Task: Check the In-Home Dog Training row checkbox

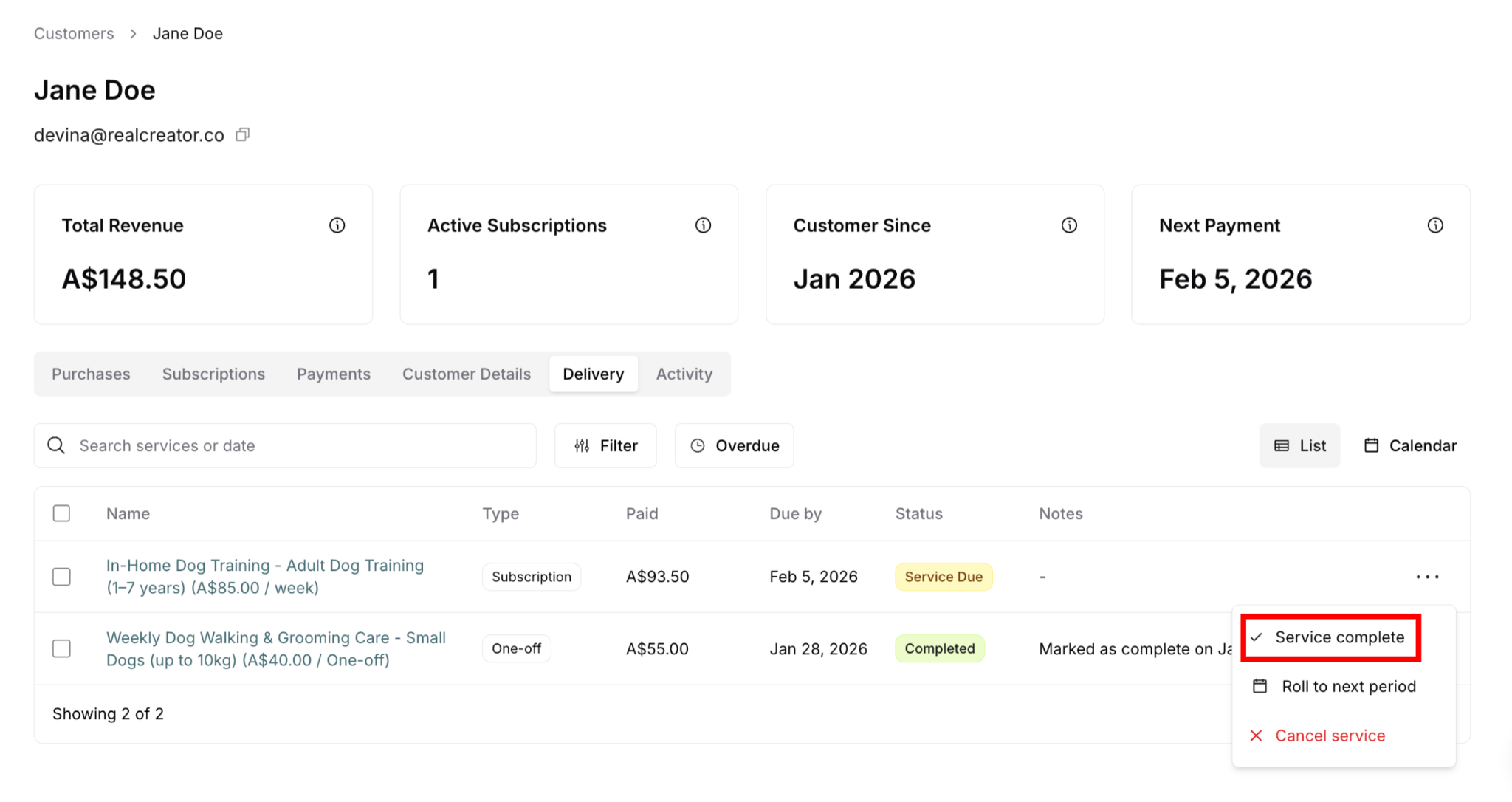Action: point(62,577)
